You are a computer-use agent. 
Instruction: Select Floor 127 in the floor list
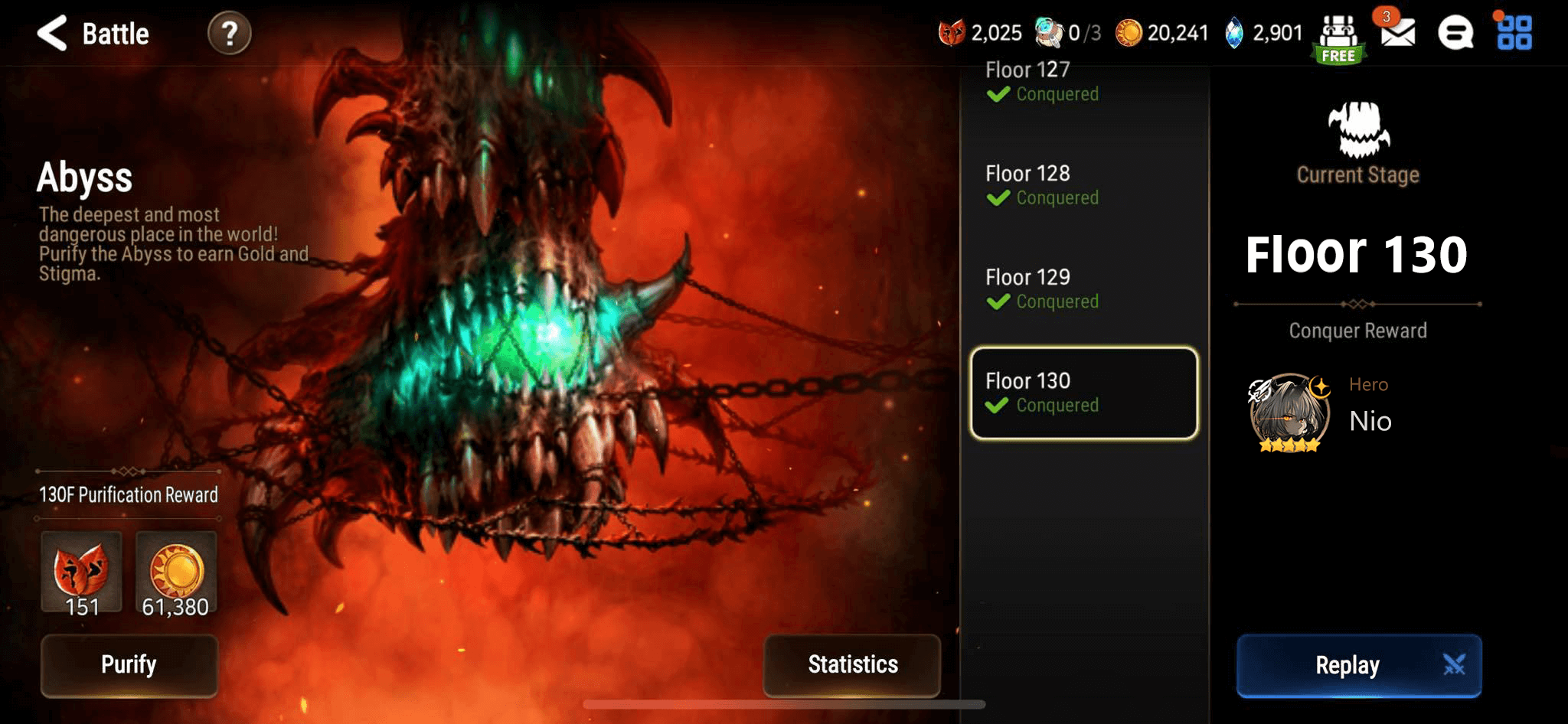(1084, 81)
